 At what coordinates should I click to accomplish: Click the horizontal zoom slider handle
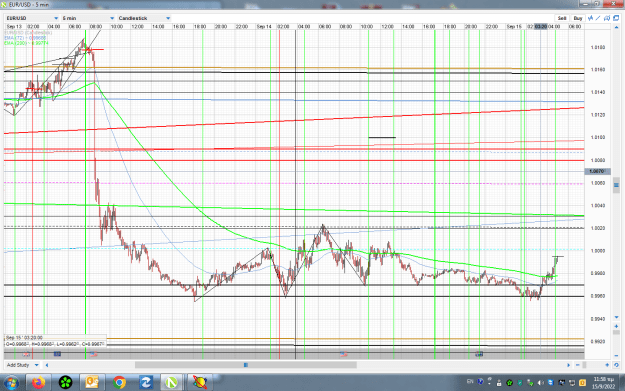pos(585,365)
